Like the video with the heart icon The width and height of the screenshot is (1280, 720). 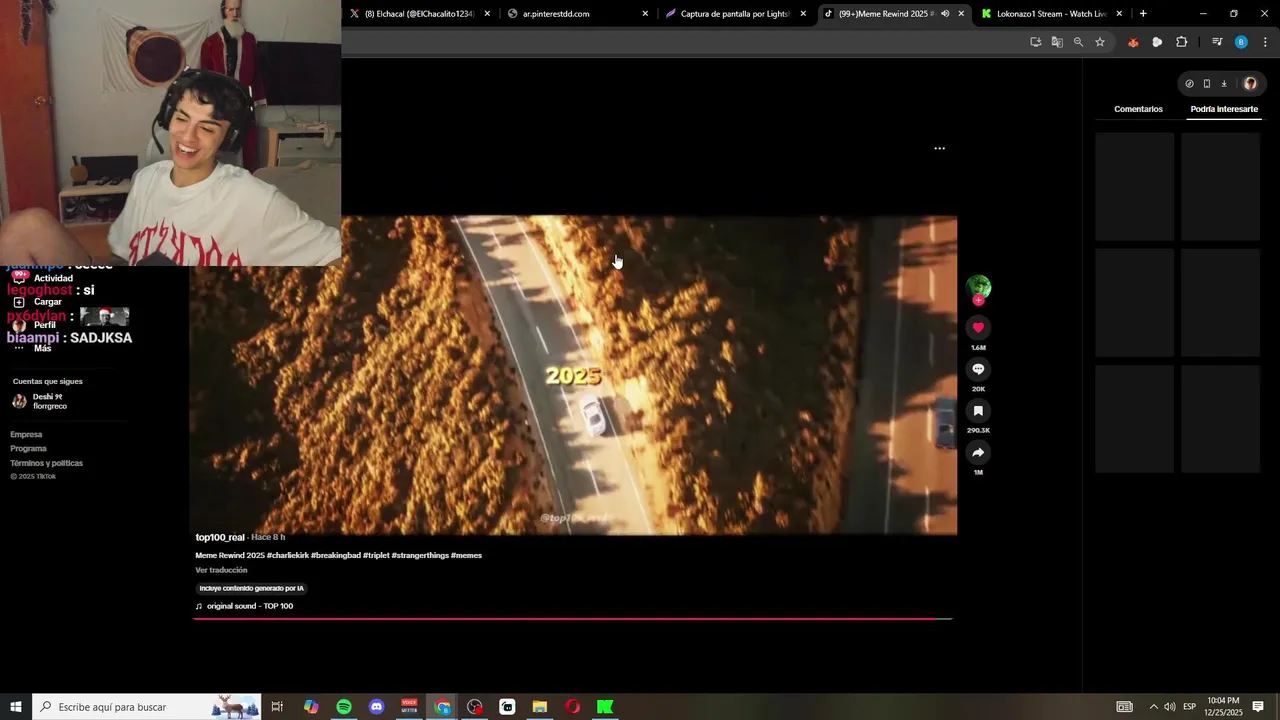978,327
